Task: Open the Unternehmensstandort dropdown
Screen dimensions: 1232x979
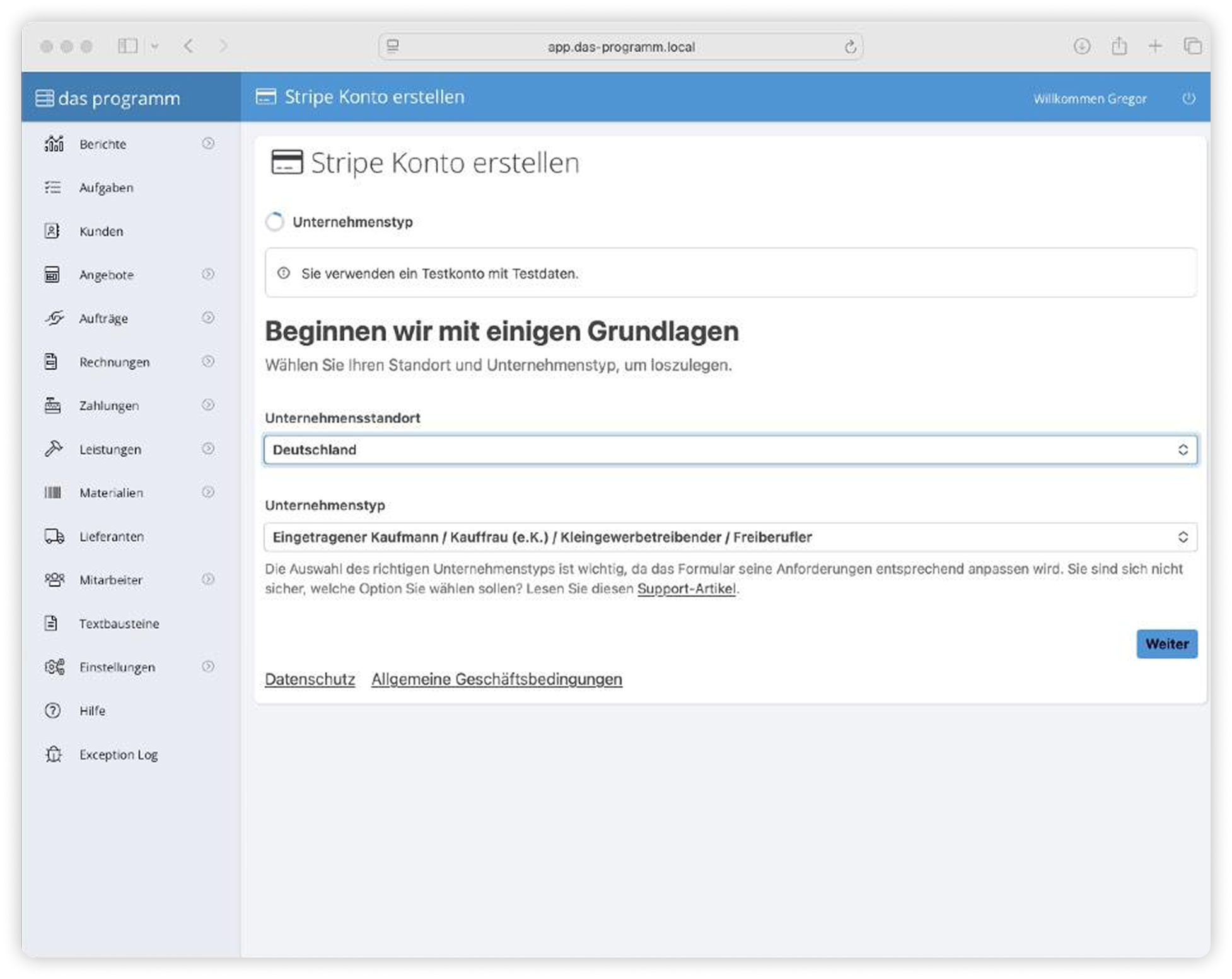Action: click(730, 450)
